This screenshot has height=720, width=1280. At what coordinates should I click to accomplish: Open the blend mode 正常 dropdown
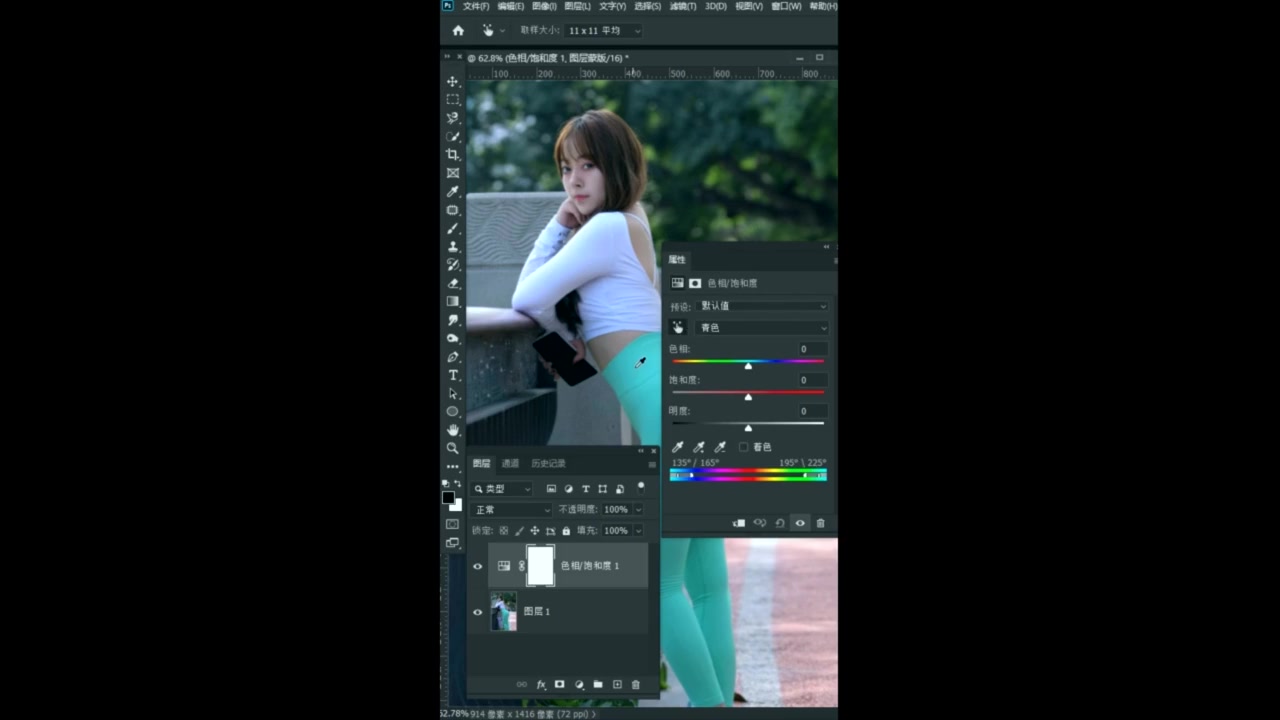click(x=510, y=509)
